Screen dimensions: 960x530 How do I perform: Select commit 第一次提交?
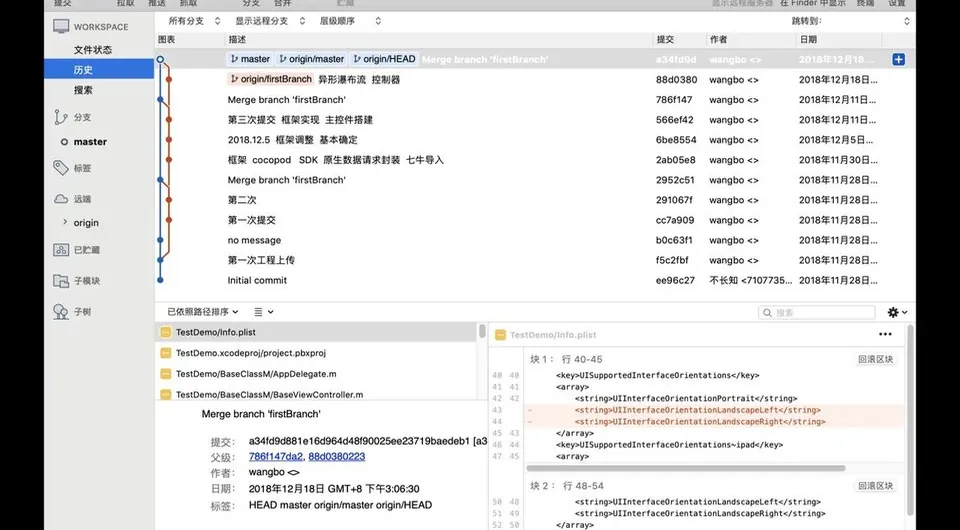(x=535, y=220)
